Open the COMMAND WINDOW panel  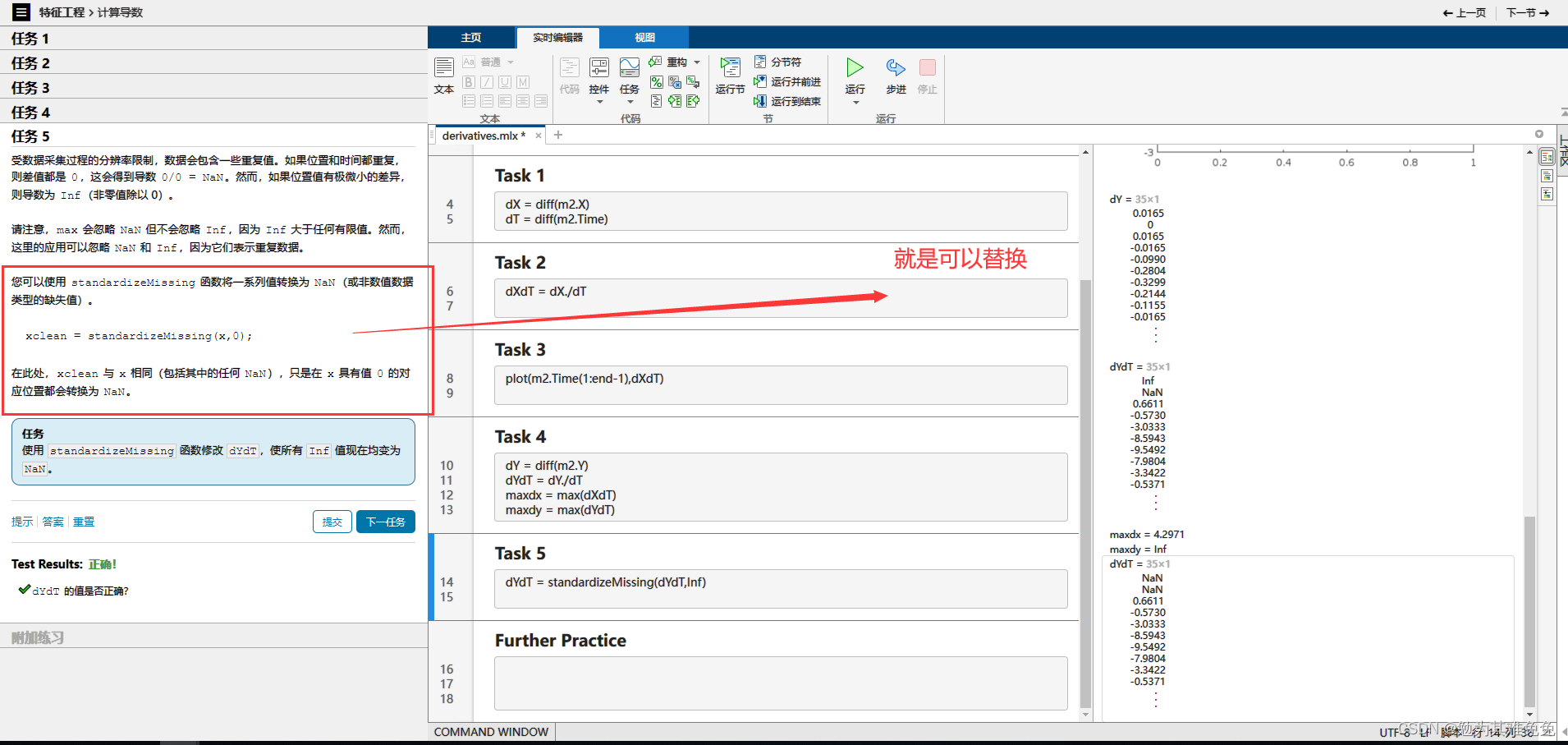[x=492, y=732]
